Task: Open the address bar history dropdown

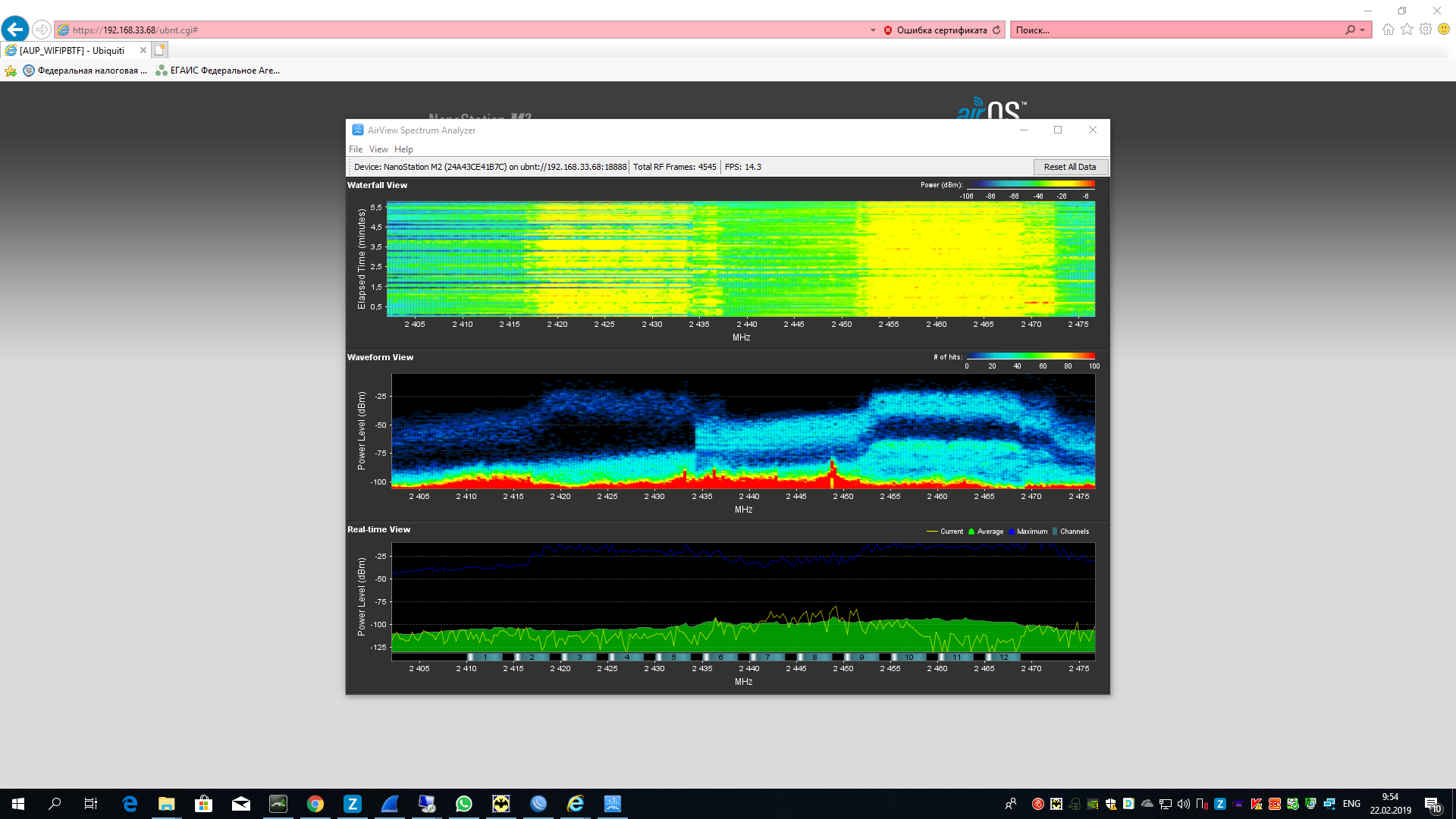Action: click(873, 30)
